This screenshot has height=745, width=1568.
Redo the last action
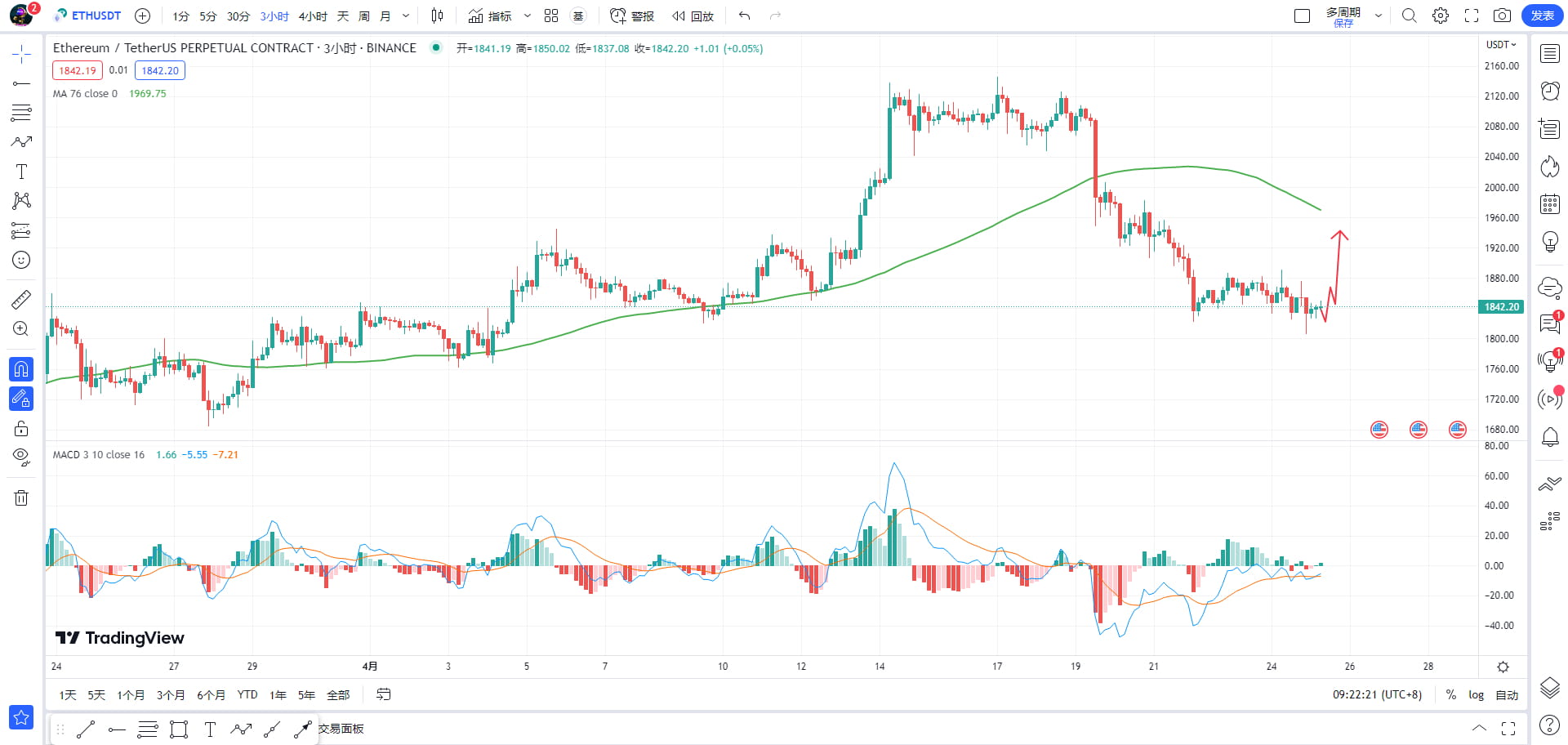[775, 16]
